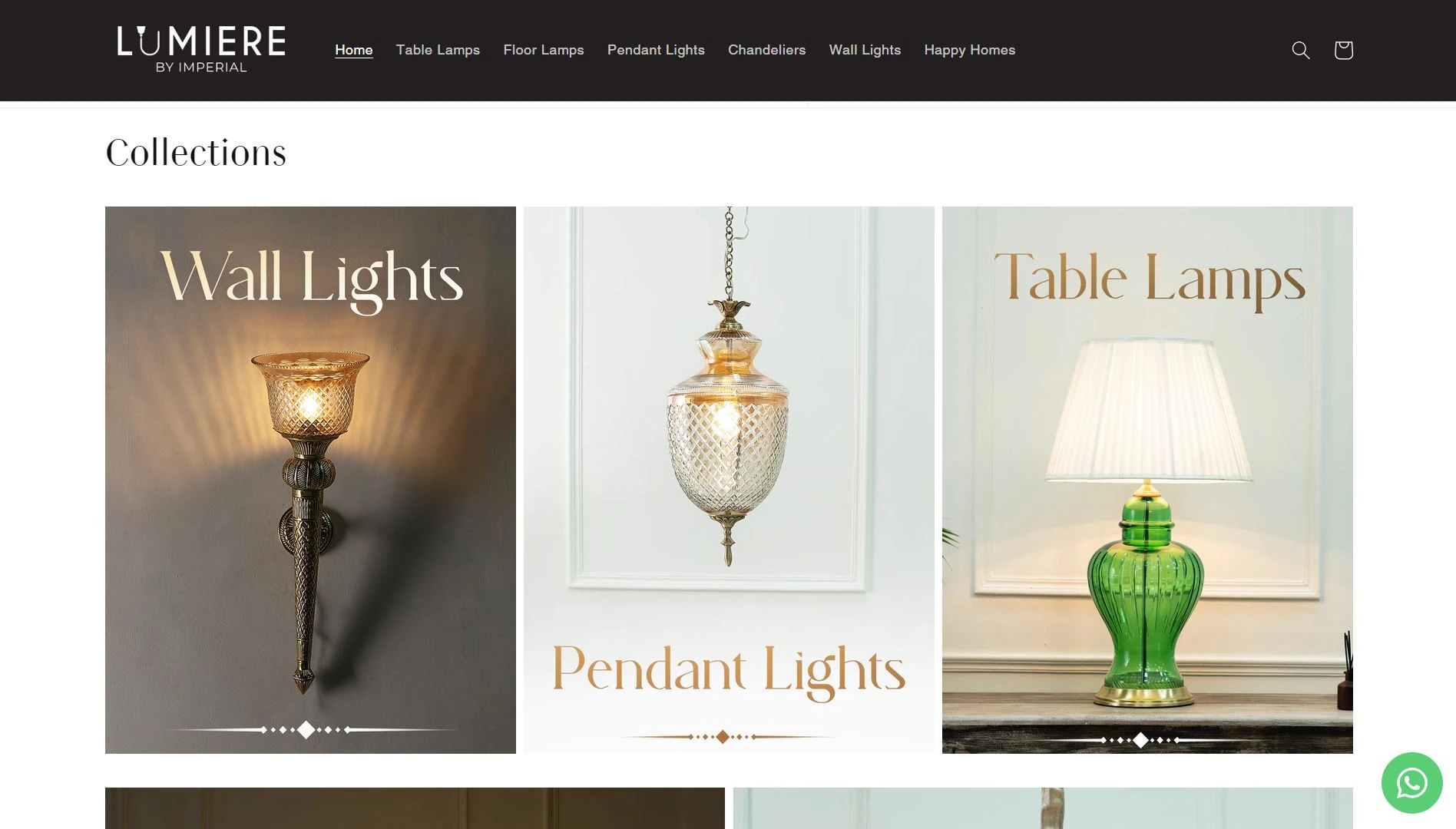
Task: Open the Pendant Lights collection card
Action: (729, 480)
